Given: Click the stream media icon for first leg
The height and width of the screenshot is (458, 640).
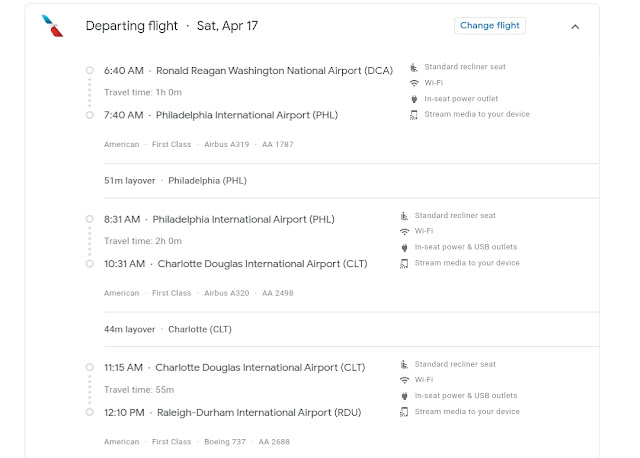Looking at the screenshot, I should (414, 115).
